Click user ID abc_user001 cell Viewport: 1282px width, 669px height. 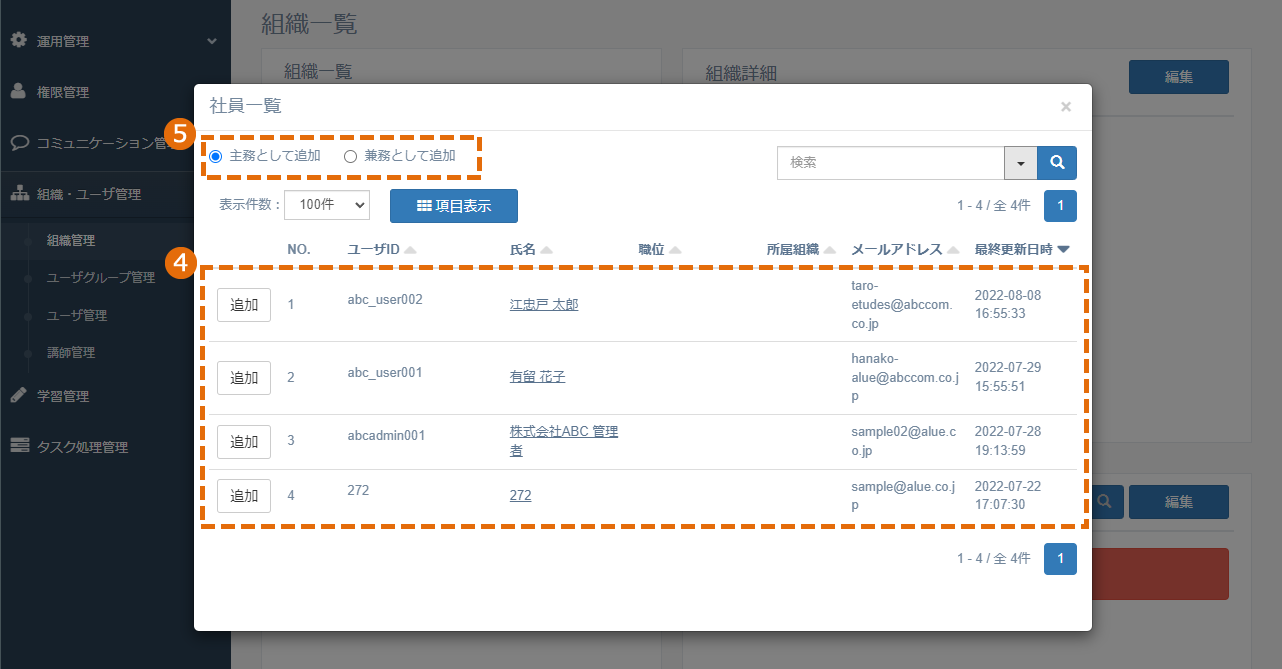click(385, 372)
